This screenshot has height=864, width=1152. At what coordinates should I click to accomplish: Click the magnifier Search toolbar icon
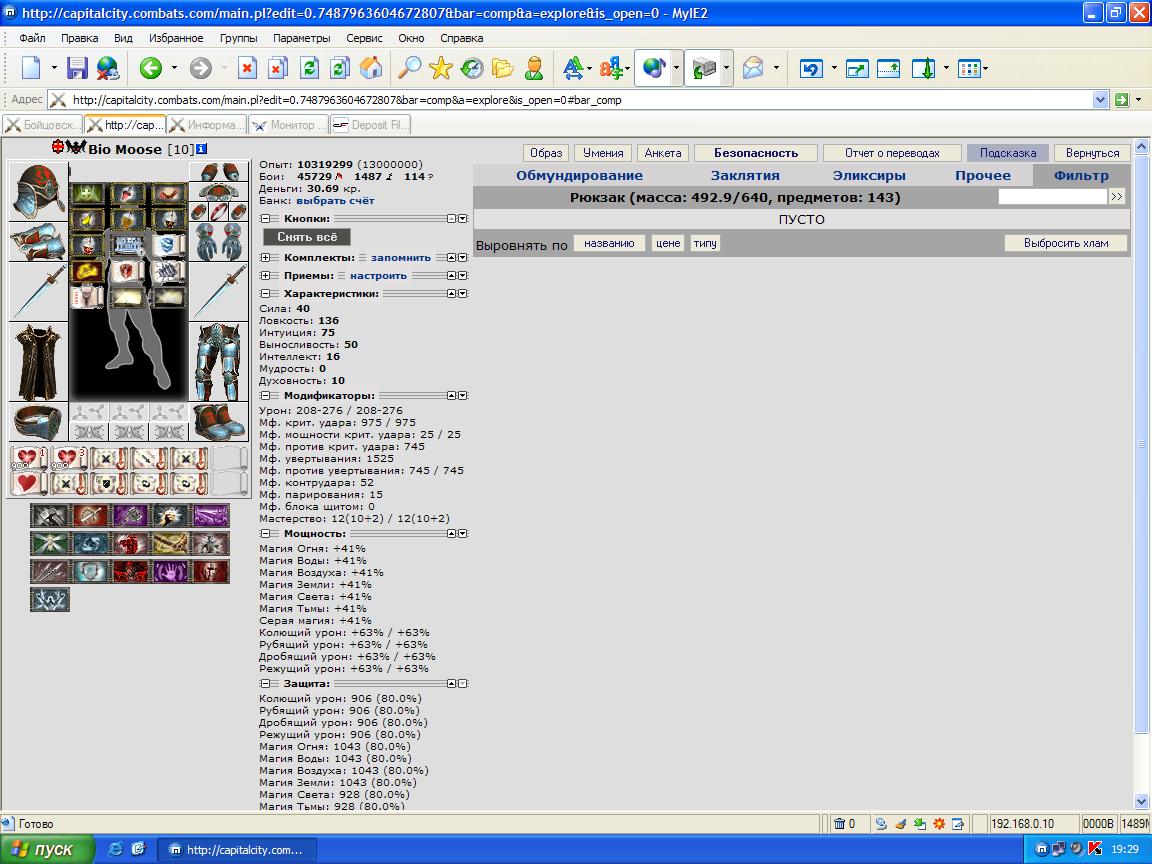pos(409,68)
